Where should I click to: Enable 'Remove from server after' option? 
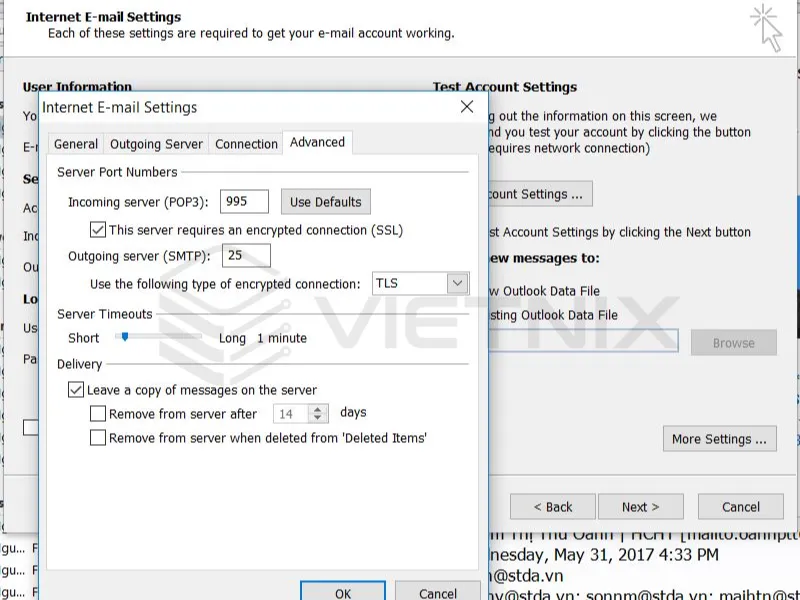click(97, 413)
